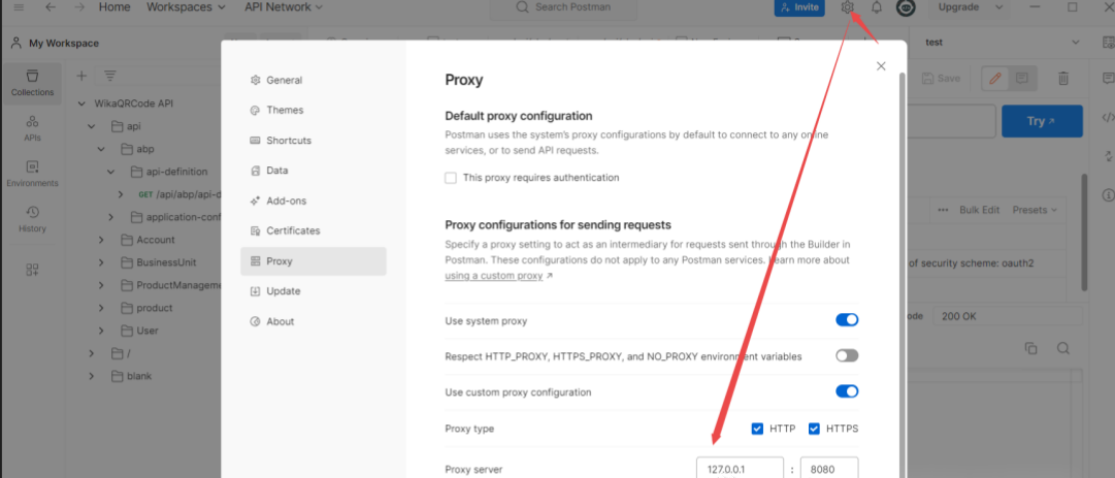Click the copy icon in response area
The height and width of the screenshot is (478, 1115).
click(1031, 349)
